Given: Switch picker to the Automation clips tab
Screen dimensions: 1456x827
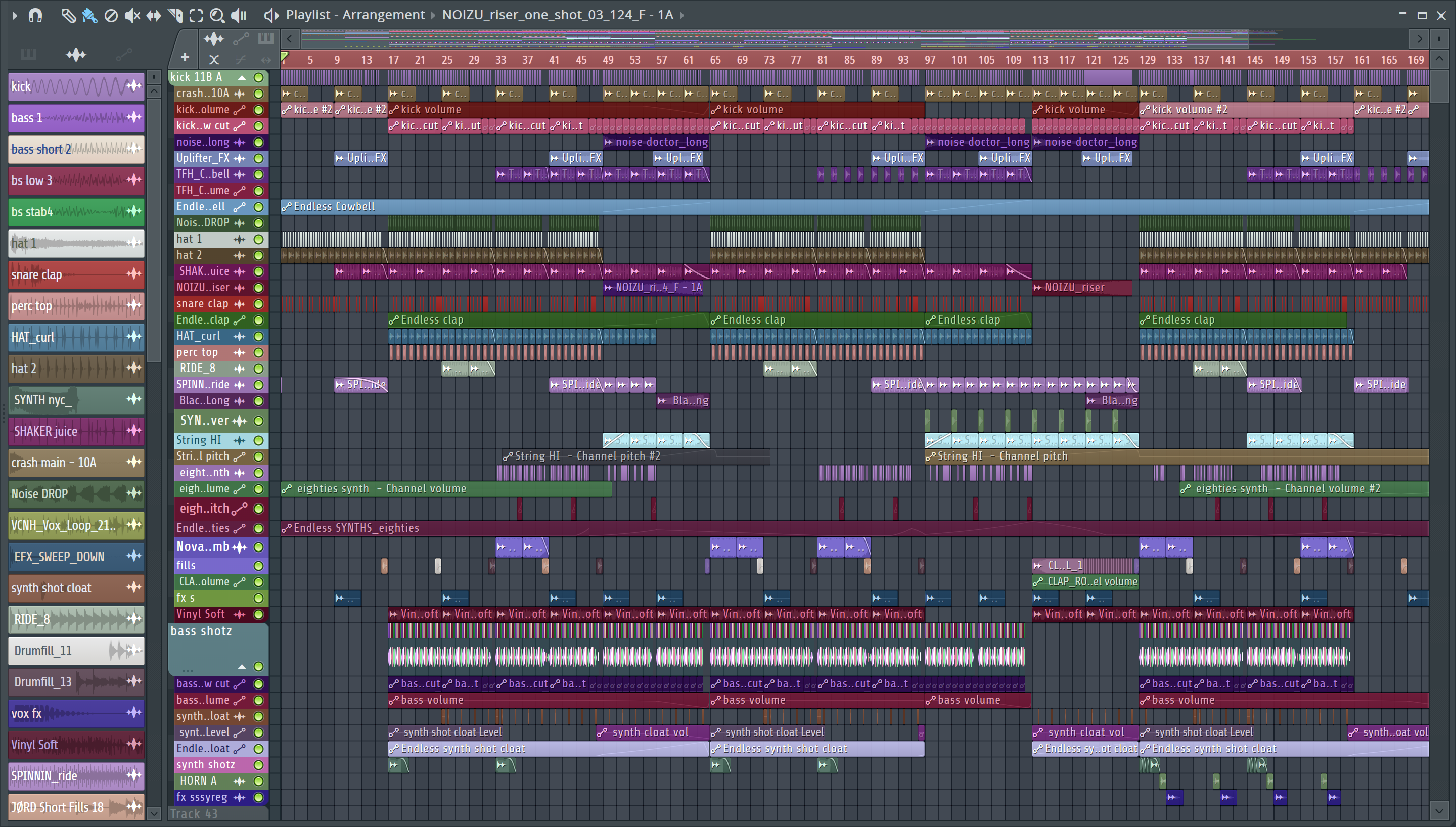Looking at the screenshot, I should tap(123, 55).
